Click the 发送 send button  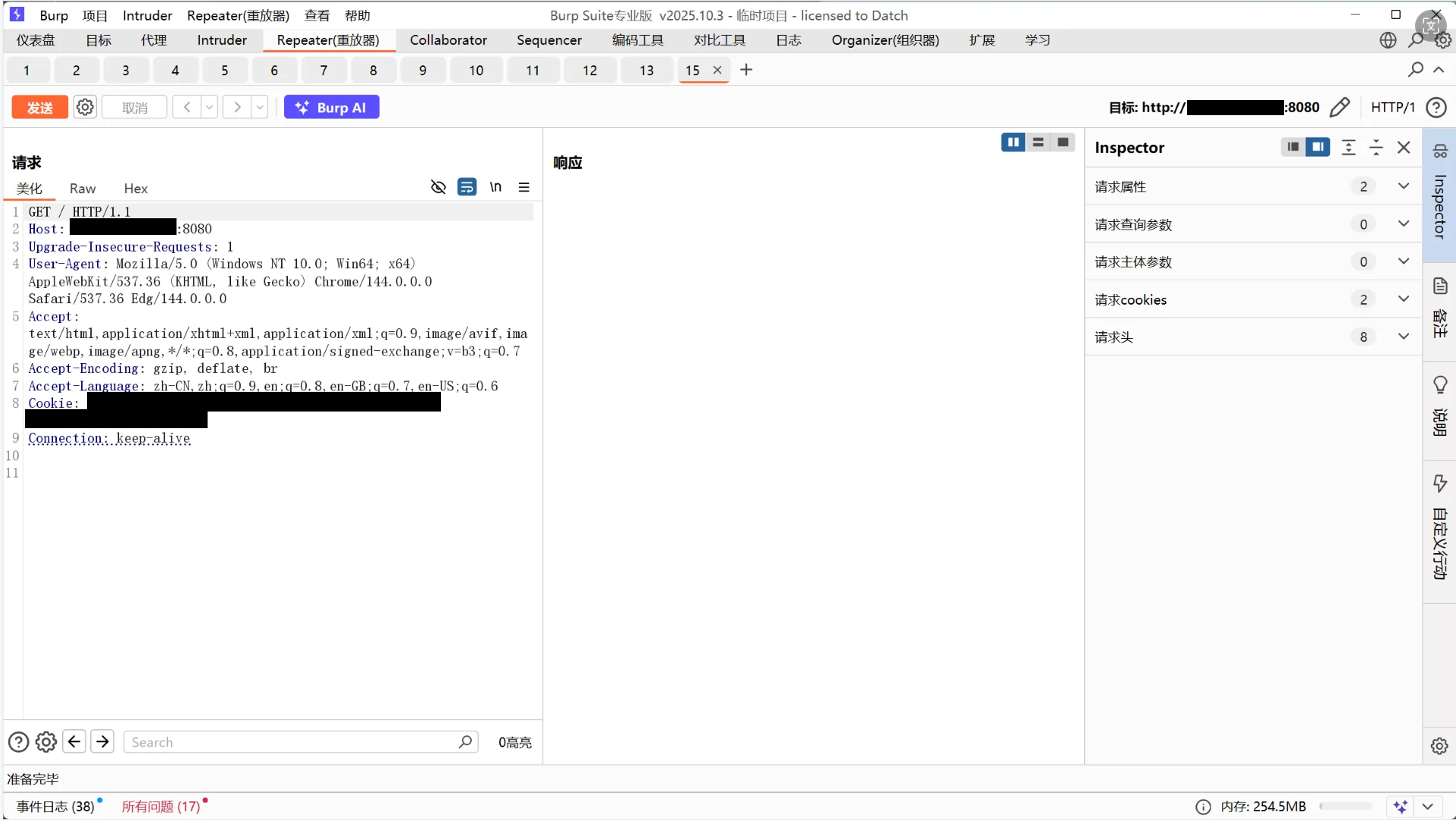click(39, 108)
